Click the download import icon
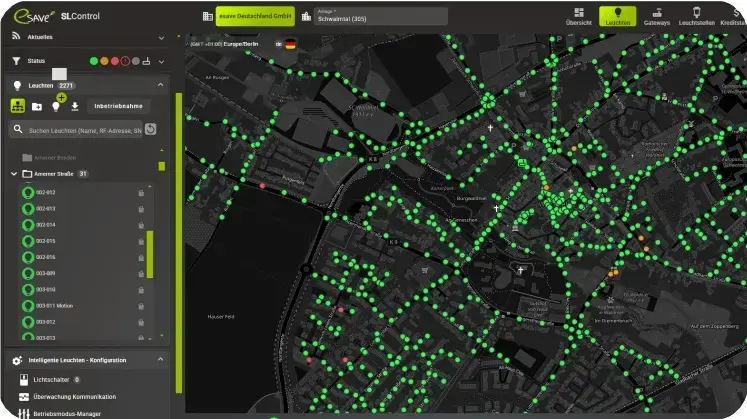 75,106
